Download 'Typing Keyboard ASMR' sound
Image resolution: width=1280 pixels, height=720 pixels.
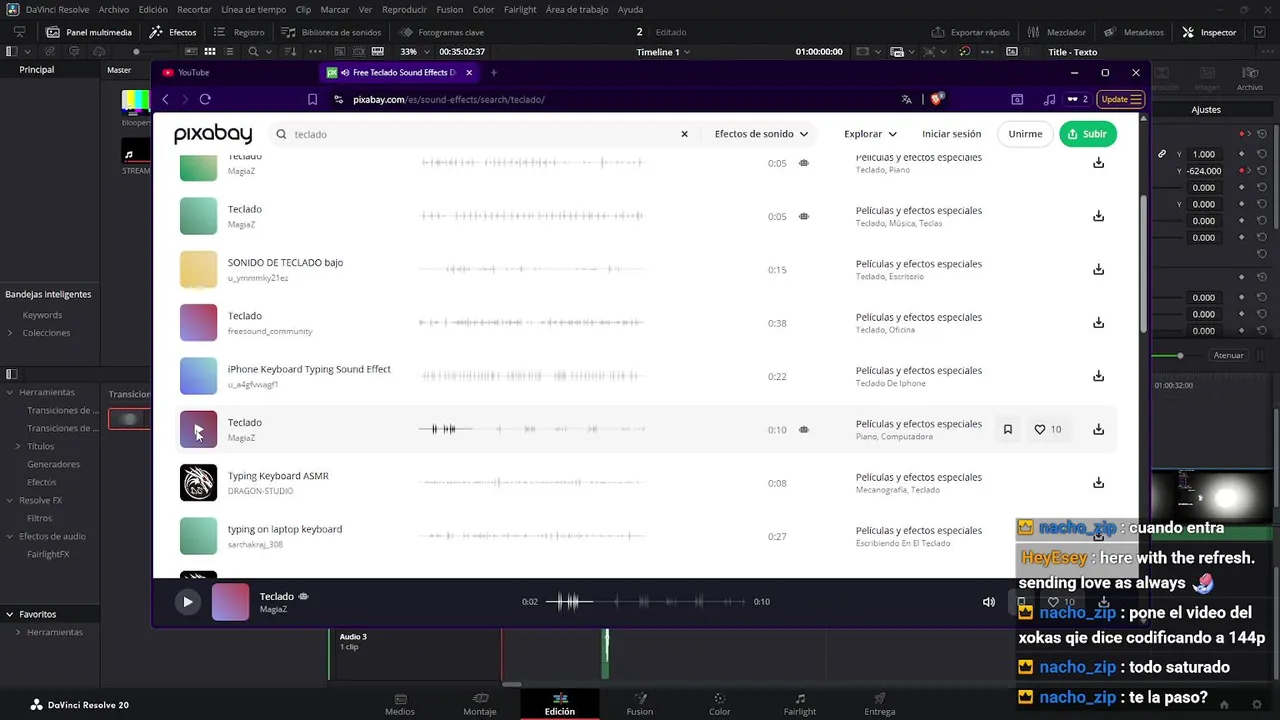1098,483
